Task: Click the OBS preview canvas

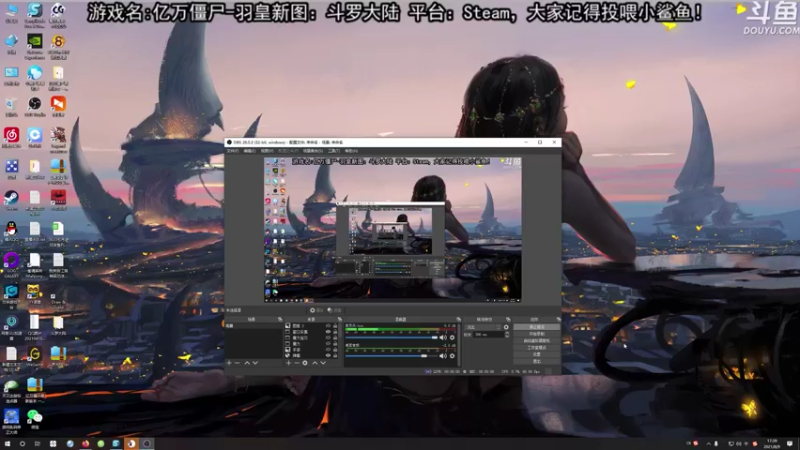Action: click(x=392, y=230)
